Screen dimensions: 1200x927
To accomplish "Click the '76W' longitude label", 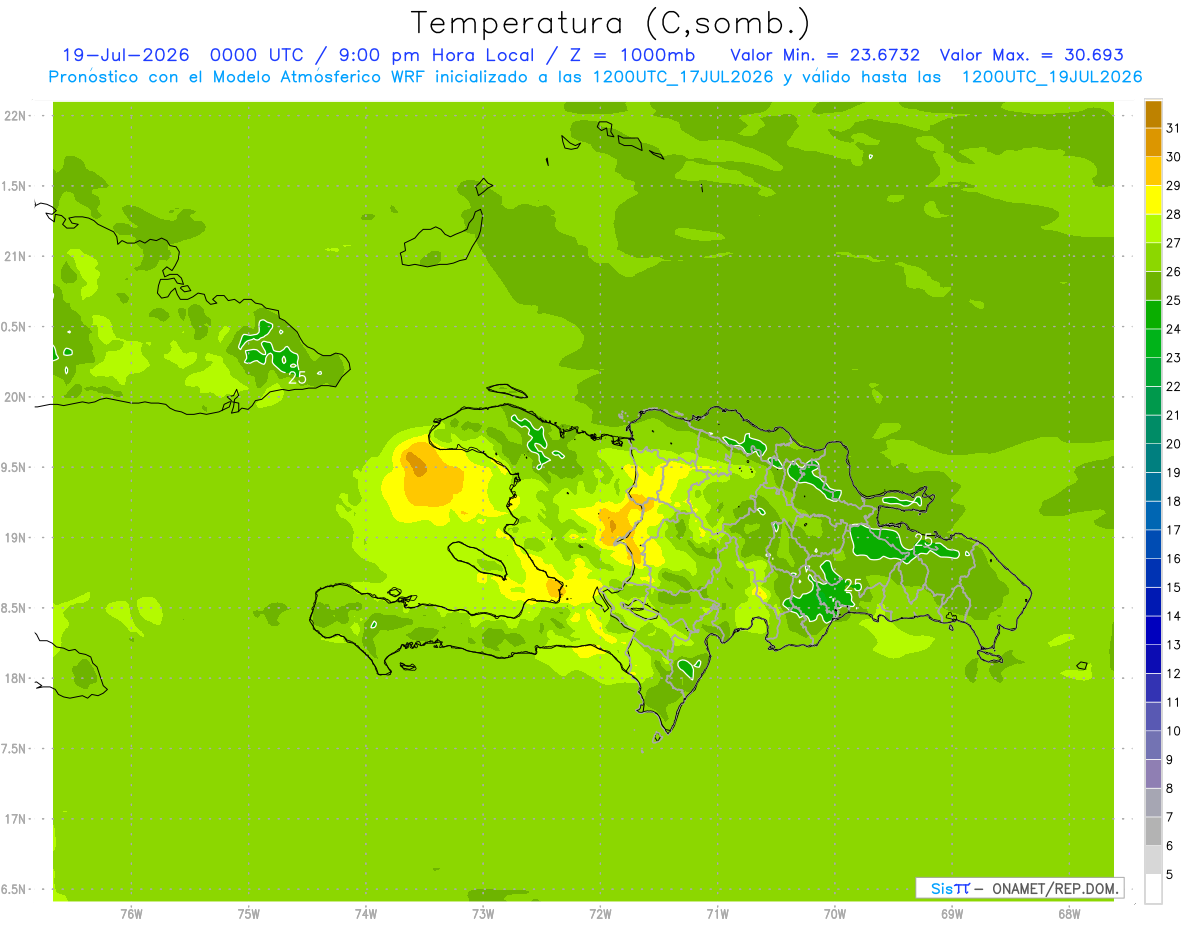I will point(131,914).
